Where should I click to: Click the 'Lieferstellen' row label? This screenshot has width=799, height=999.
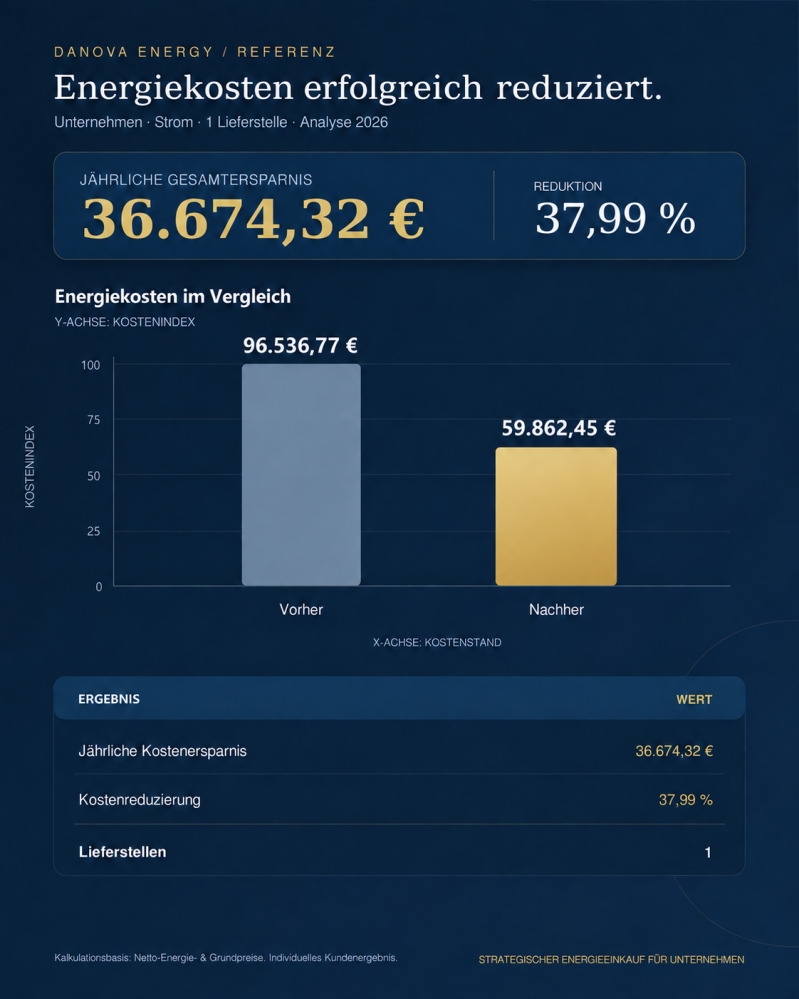tap(122, 852)
